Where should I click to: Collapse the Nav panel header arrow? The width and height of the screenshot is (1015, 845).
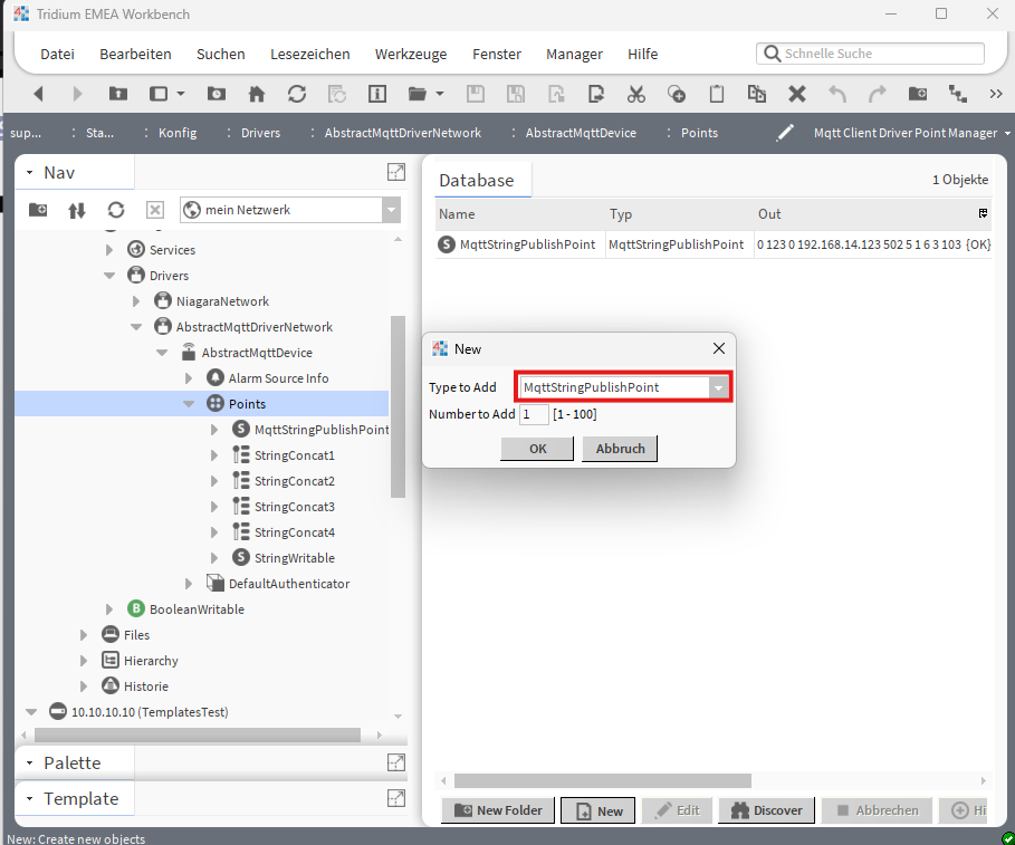29,173
